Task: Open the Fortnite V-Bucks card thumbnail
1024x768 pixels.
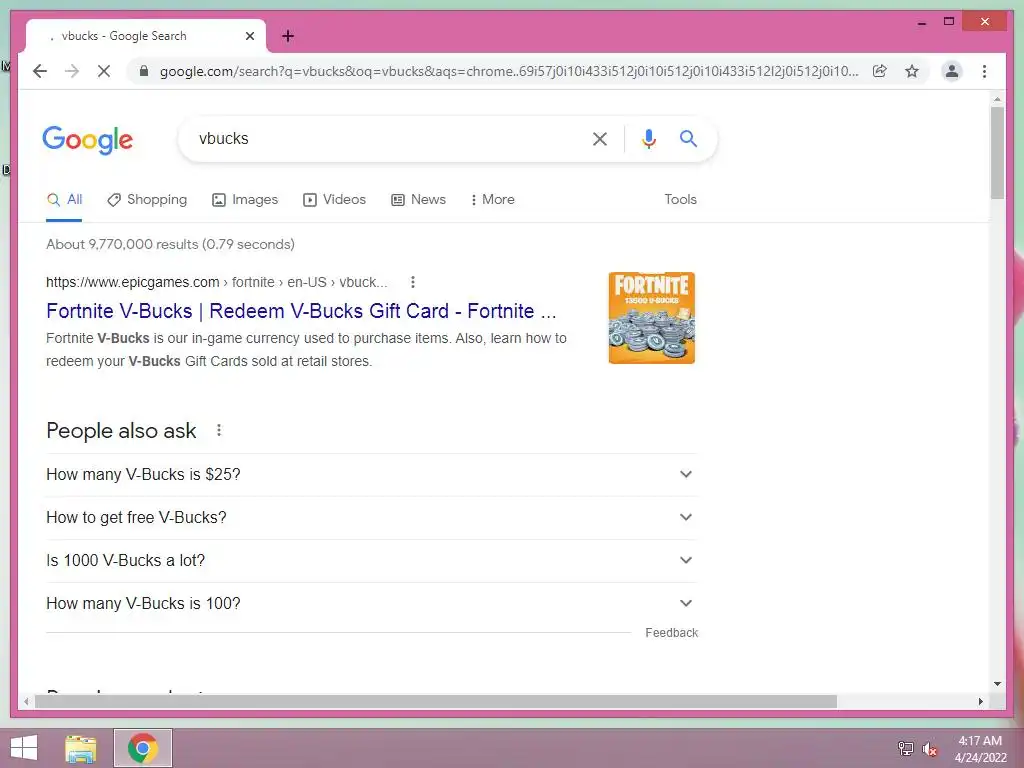Action: tap(652, 318)
